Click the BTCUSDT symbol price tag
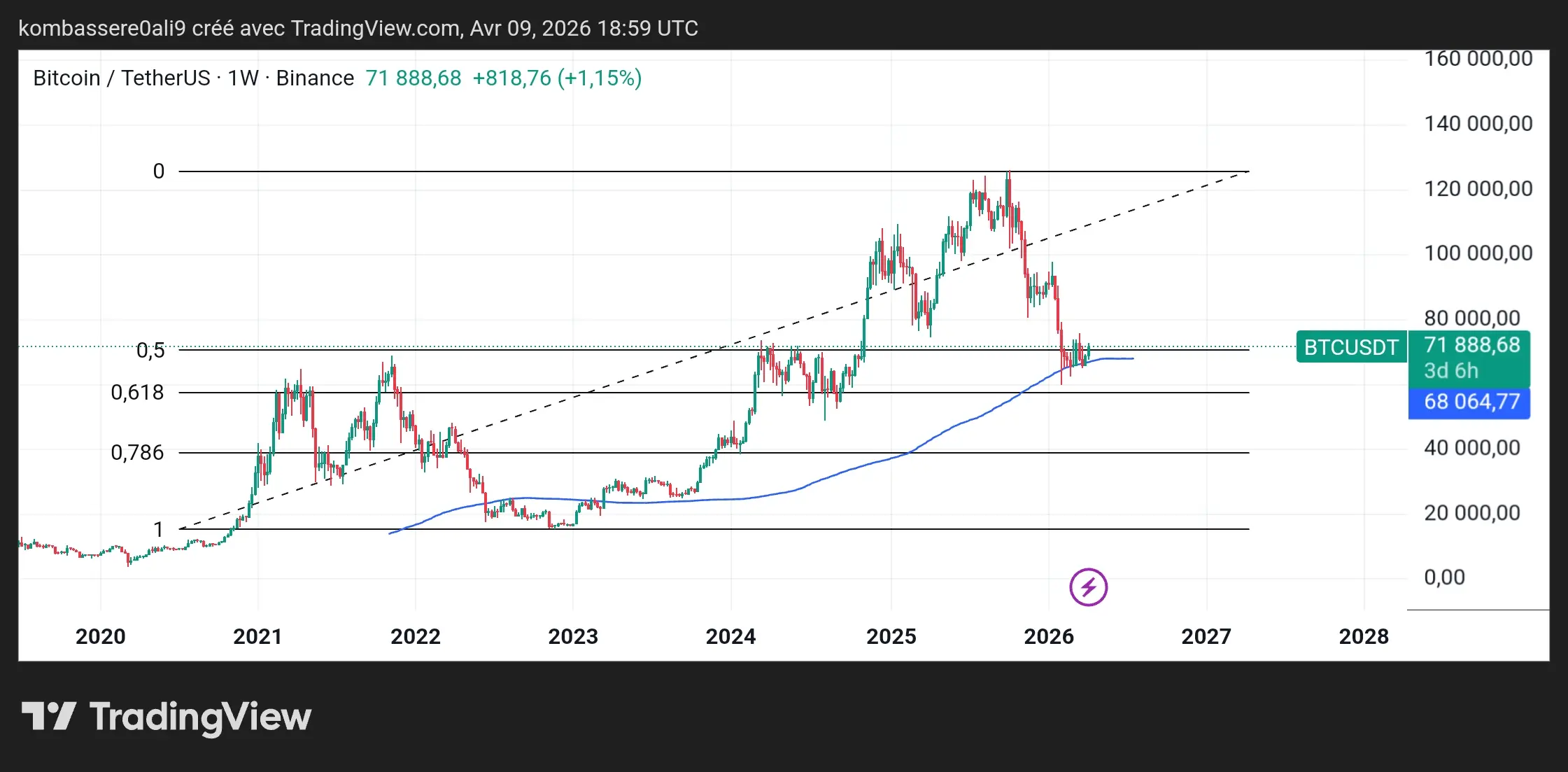The width and height of the screenshot is (1568, 772). tap(1350, 347)
